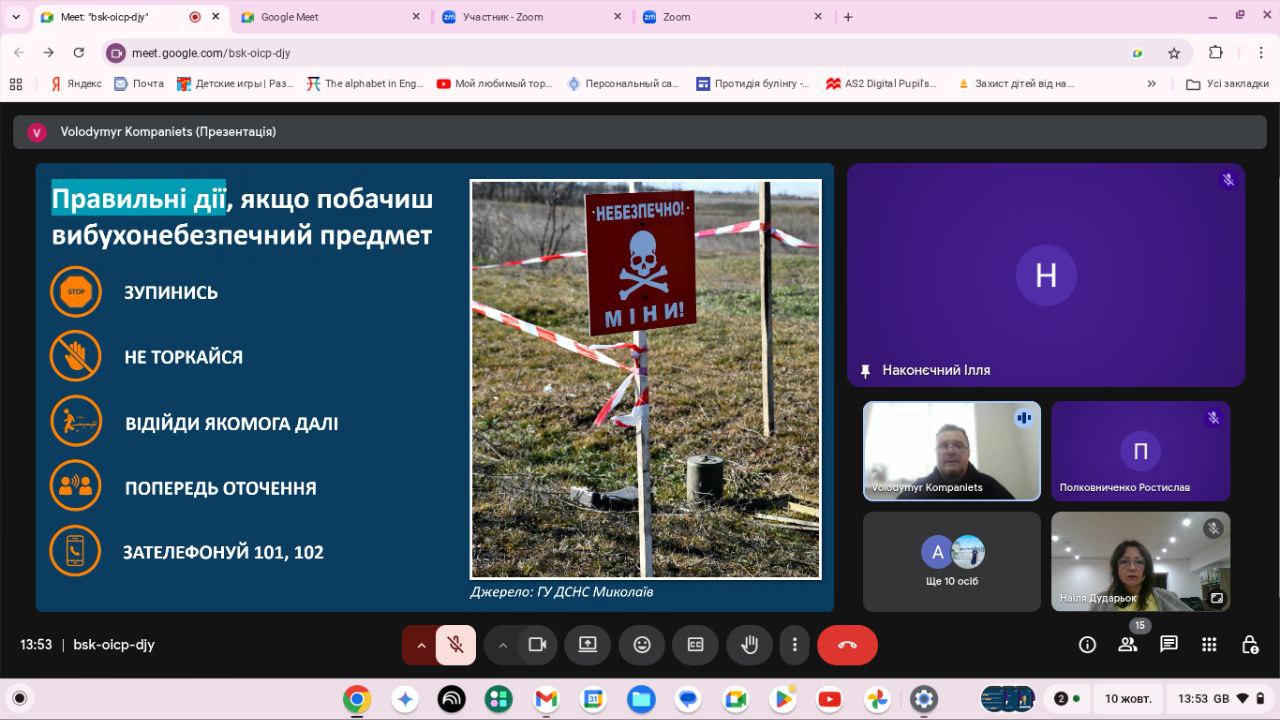The image size is (1280, 720).
Task: Open the tab search dropdown arrow
Action: pyautogui.click(x=16, y=17)
